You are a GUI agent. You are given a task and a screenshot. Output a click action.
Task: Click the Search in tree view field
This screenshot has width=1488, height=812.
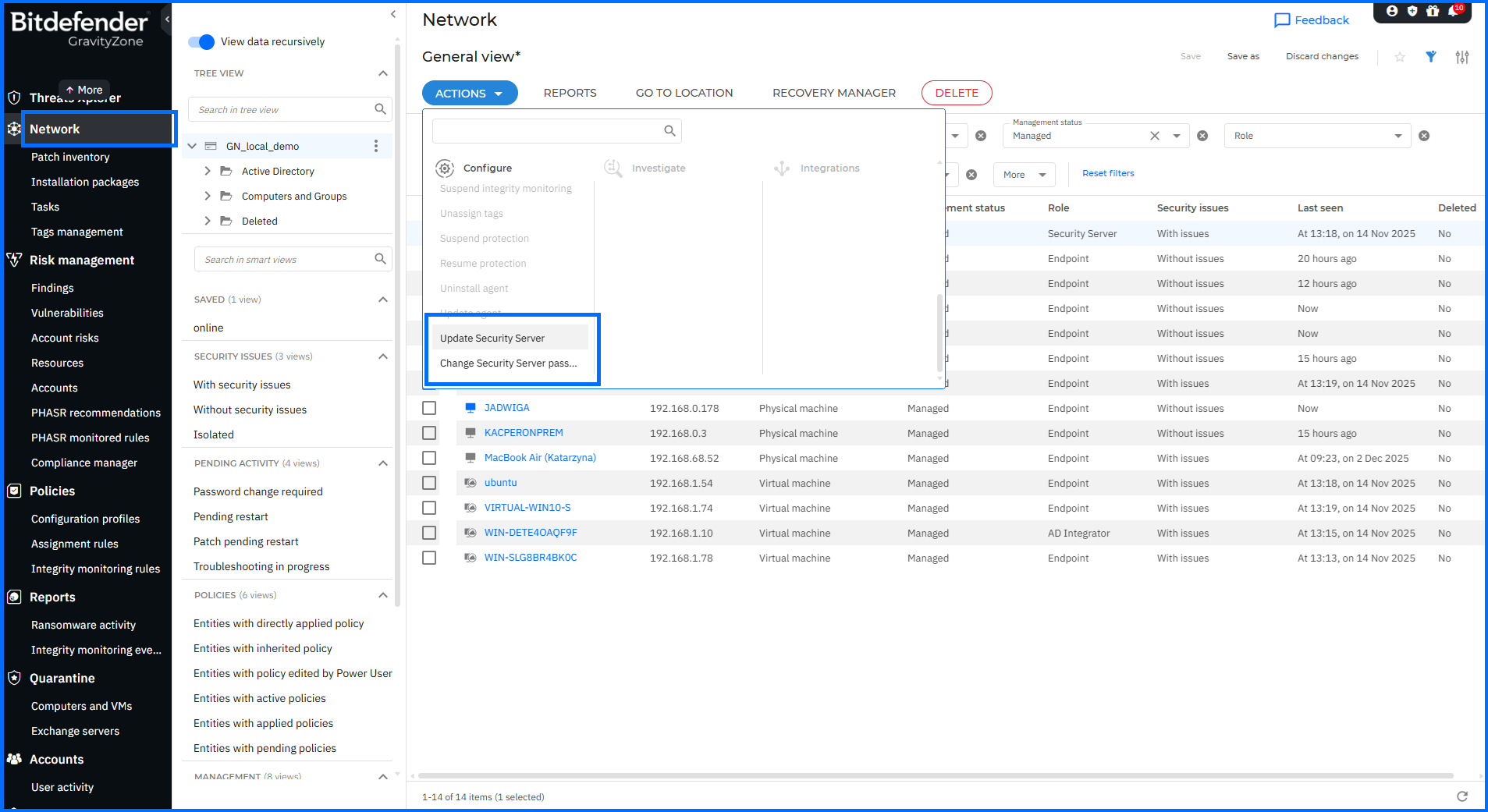point(281,110)
